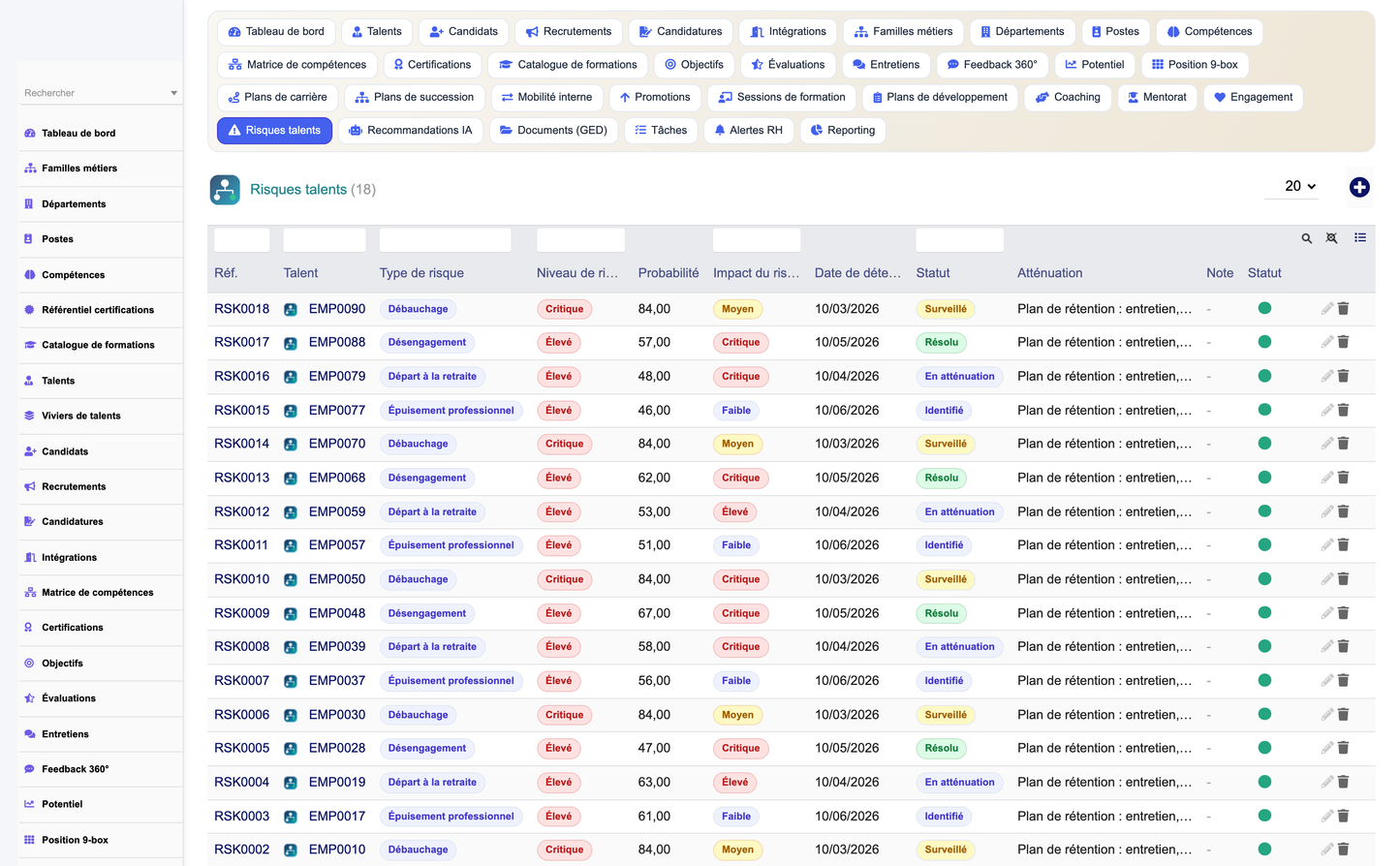
Task: Click the Type de risque filter field
Action: pos(445,240)
